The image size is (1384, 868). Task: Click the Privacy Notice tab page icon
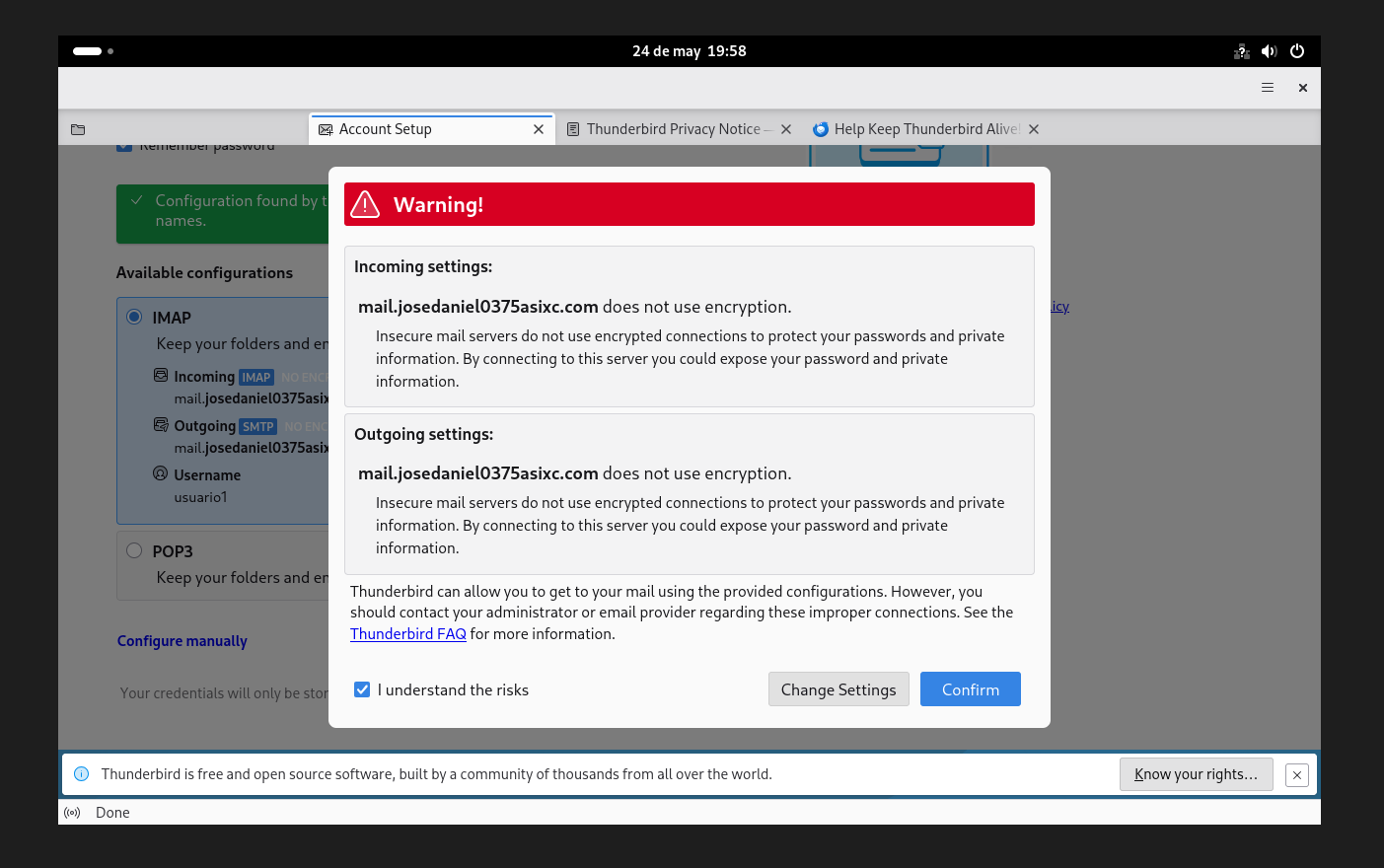[573, 129]
